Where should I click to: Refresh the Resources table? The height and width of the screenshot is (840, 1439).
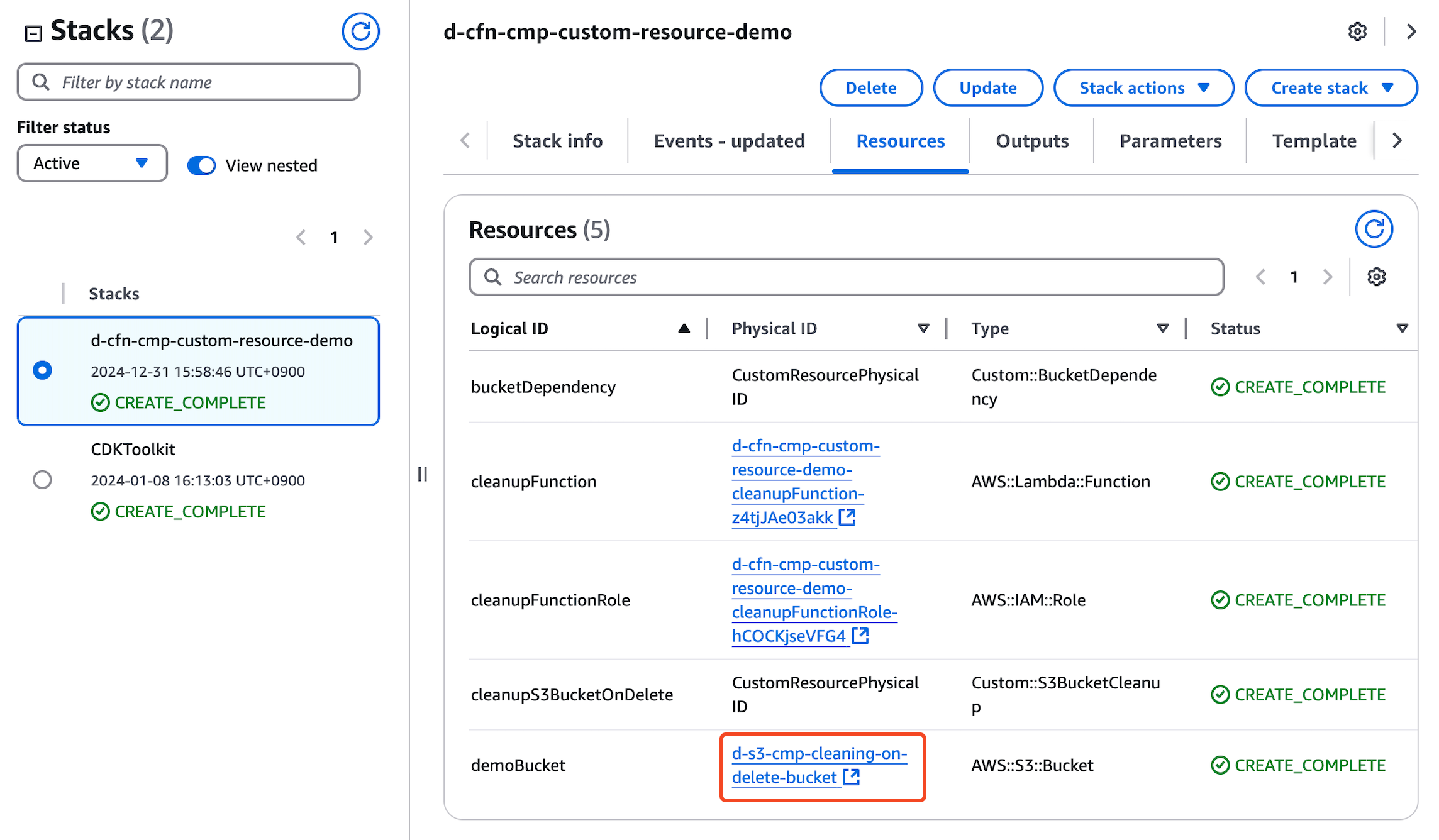[1374, 229]
